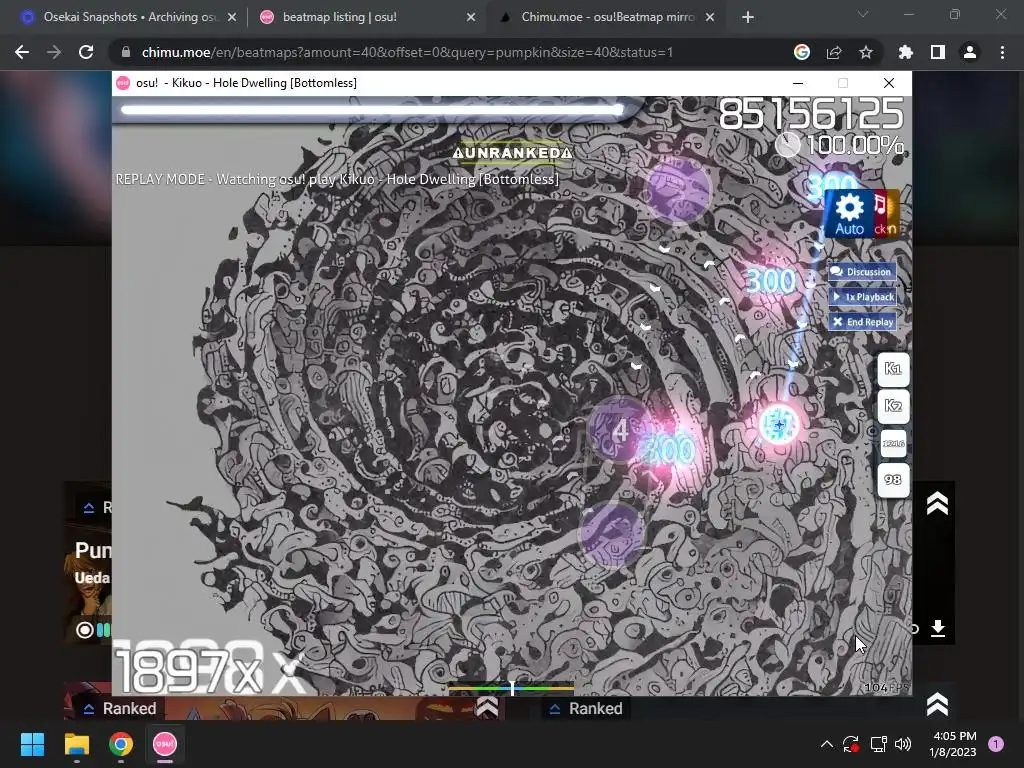The image size is (1024, 768).
Task: Click the K1 key counter
Action: [x=893, y=369]
